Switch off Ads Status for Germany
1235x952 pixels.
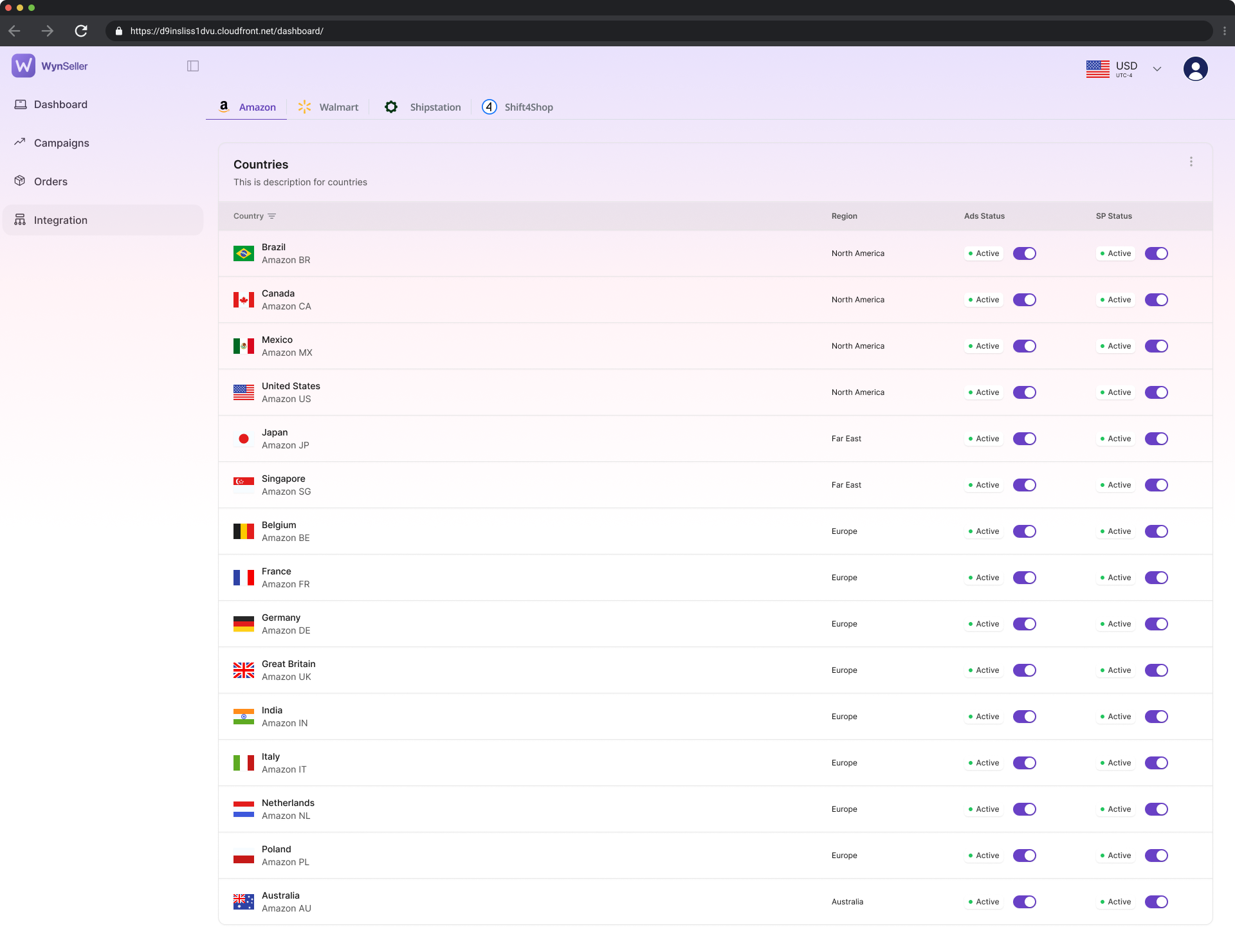tap(1024, 624)
